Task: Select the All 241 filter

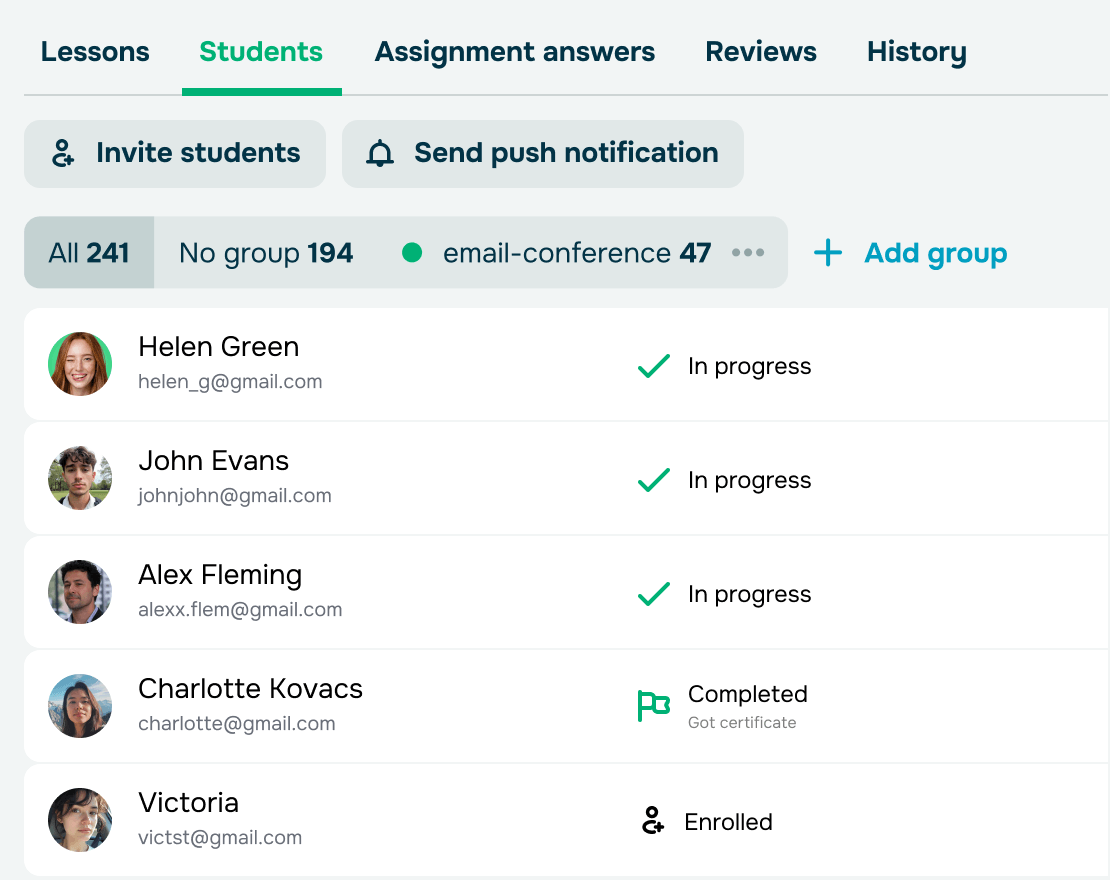Action: (88, 253)
